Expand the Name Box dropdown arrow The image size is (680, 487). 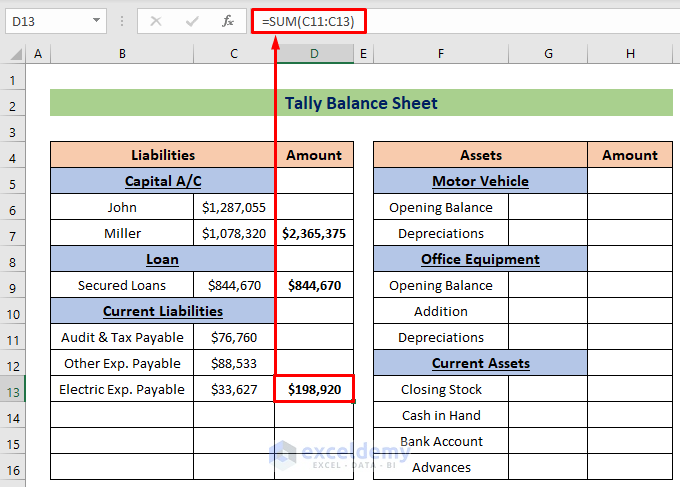96,20
